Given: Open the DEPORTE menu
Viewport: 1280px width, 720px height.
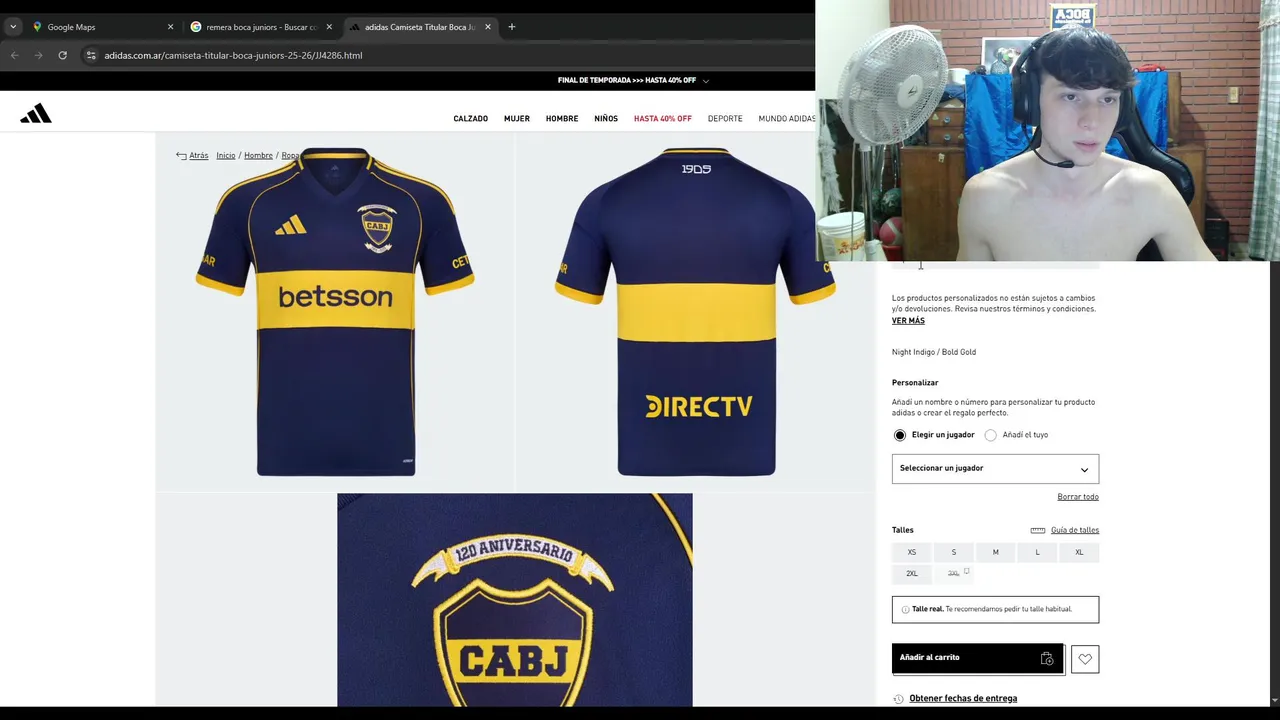Looking at the screenshot, I should point(725,119).
